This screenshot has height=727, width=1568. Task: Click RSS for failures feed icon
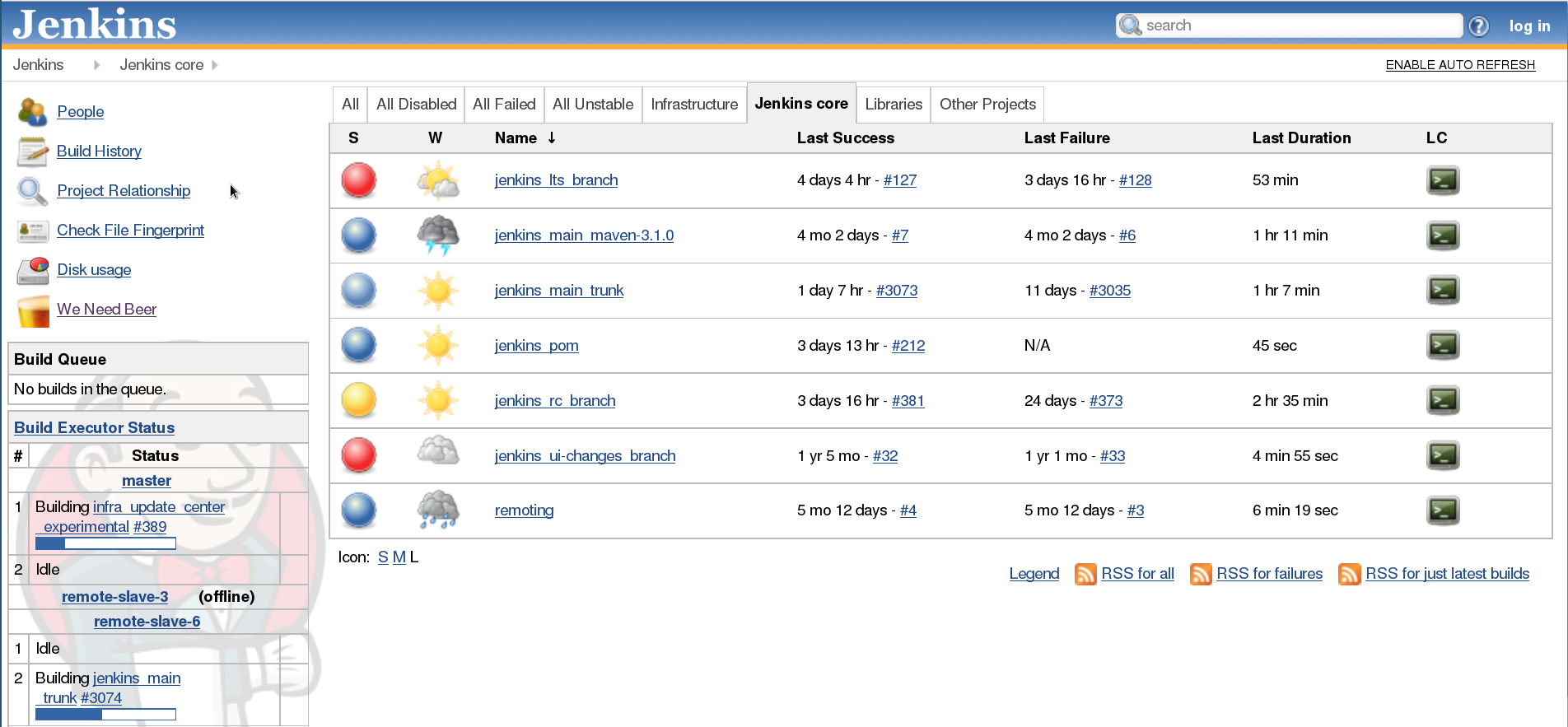(x=1200, y=574)
